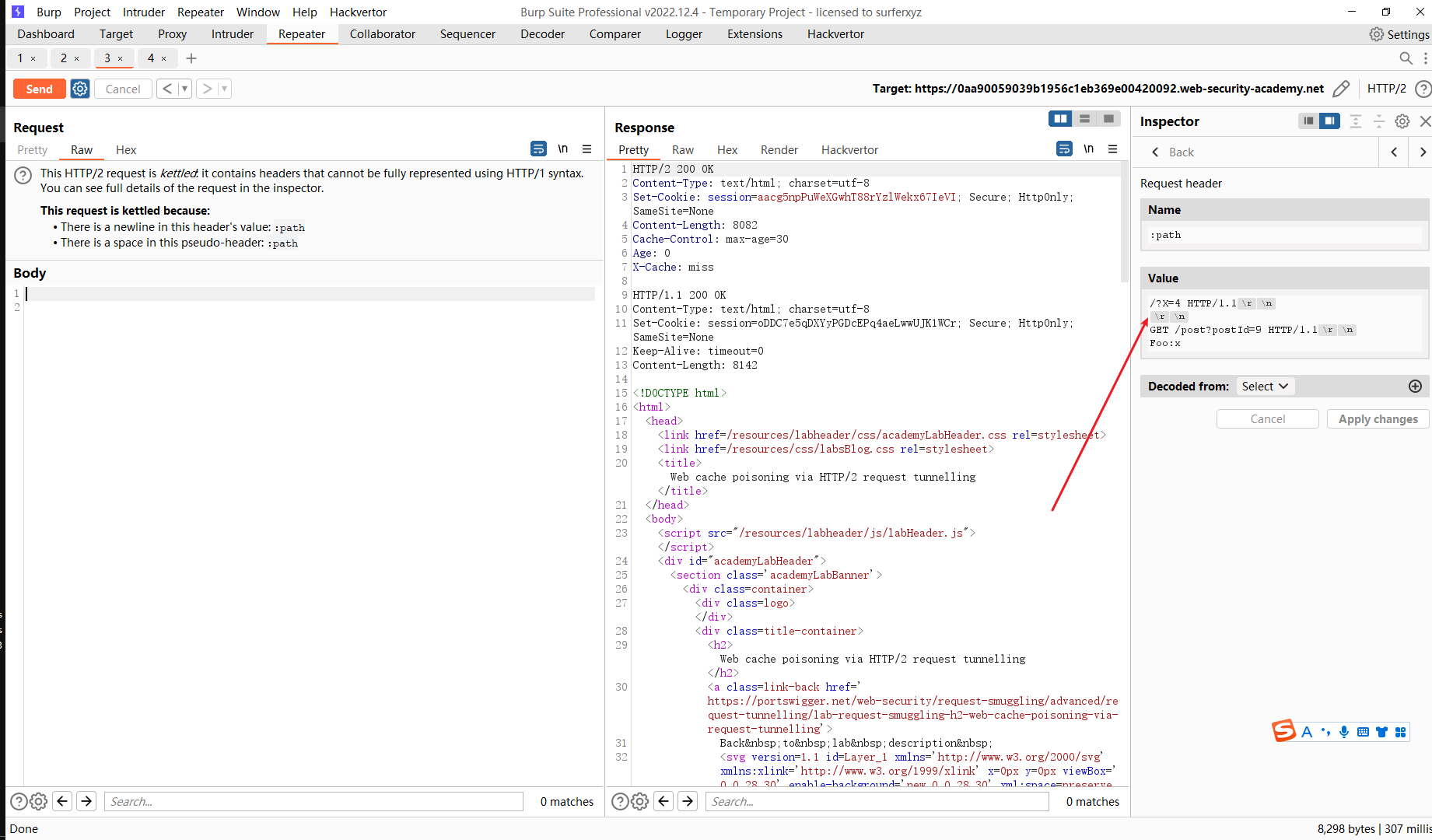Select combined tabbed request/response layout
1432x840 pixels.
(x=1108, y=119)
